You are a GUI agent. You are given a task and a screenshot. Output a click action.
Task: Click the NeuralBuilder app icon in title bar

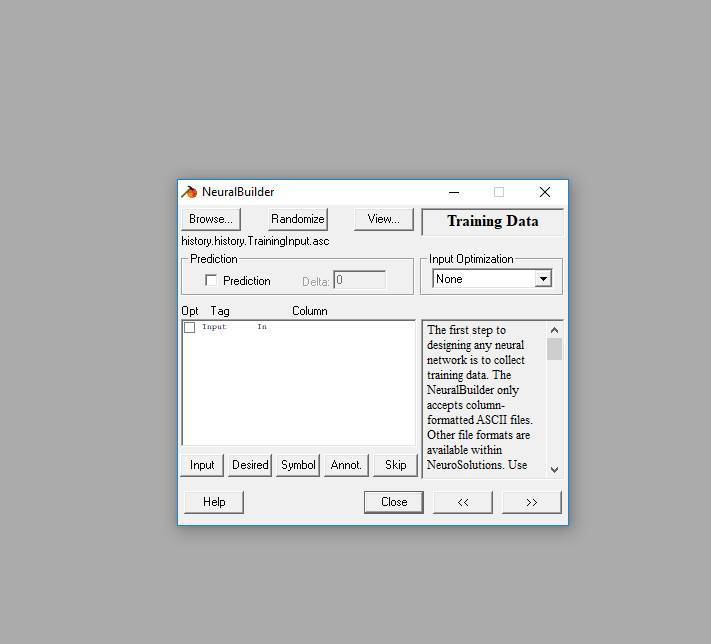point(189,192)
